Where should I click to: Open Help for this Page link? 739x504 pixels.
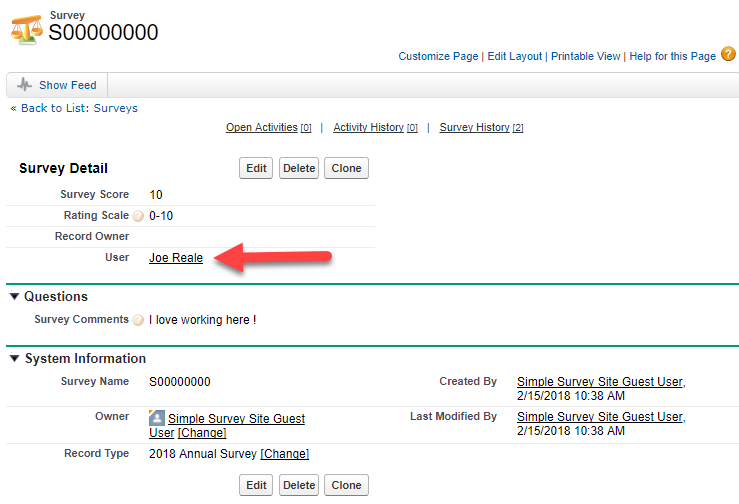point(673,56)
